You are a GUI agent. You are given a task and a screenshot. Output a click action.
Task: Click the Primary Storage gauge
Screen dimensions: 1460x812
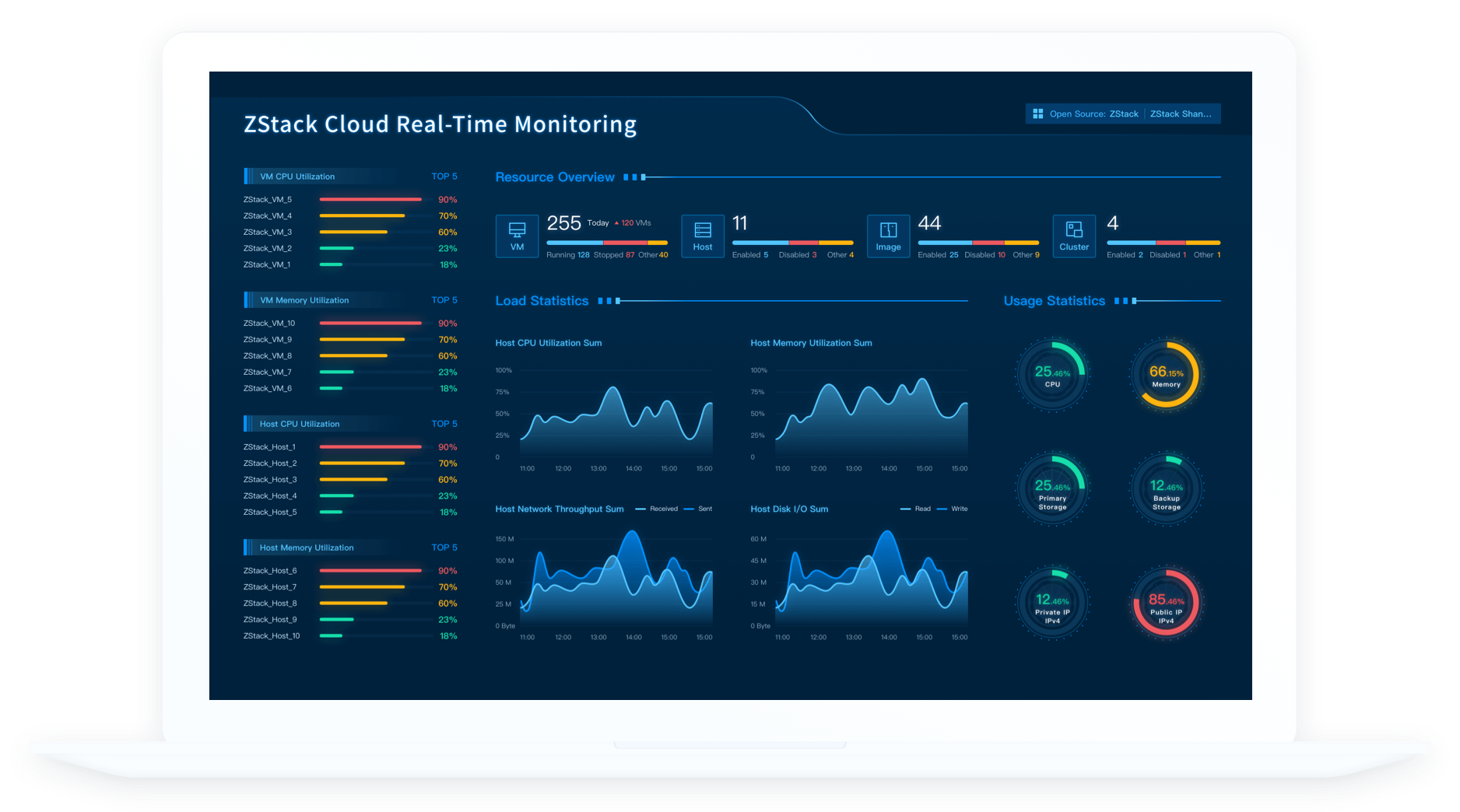1052,488
